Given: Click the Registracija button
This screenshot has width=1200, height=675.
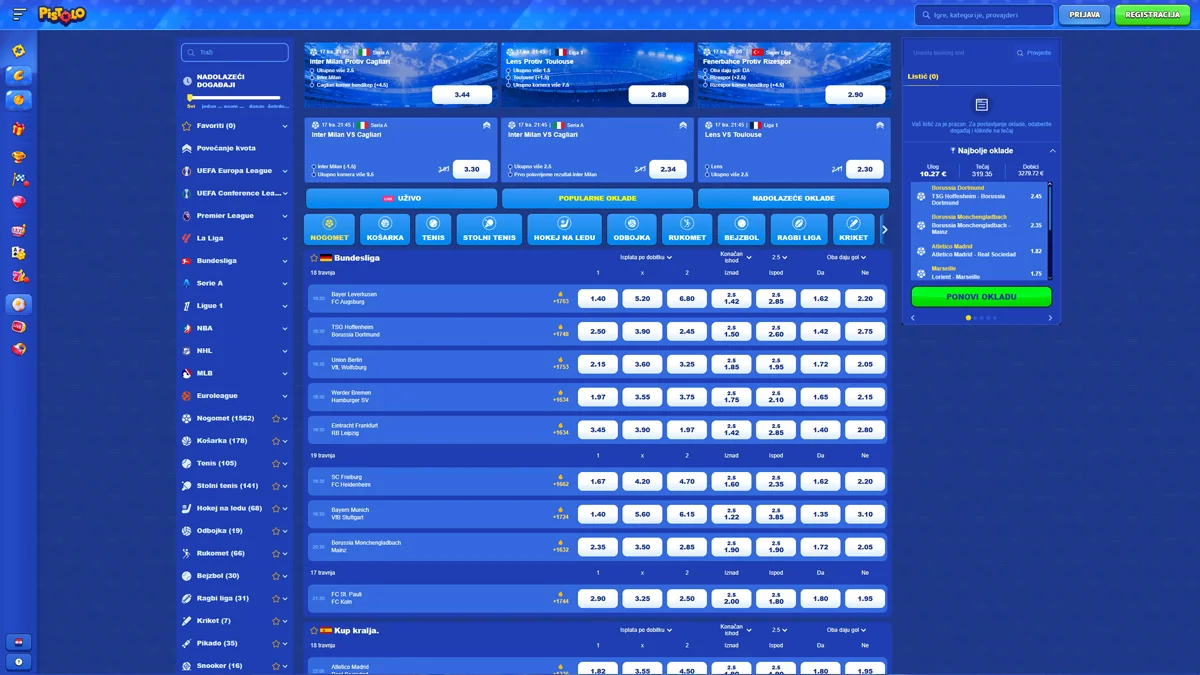Looking at the screenshot, I should 1153,15.
